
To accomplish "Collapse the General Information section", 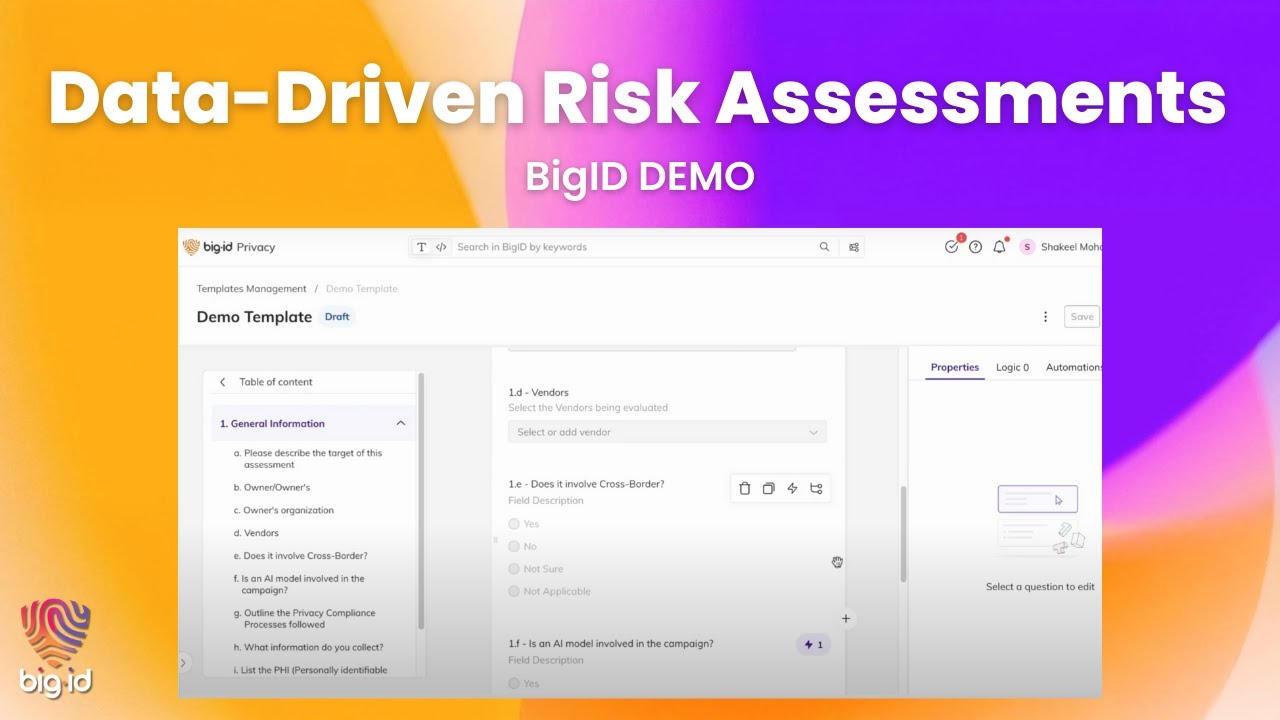I will [x=401, y=424].
